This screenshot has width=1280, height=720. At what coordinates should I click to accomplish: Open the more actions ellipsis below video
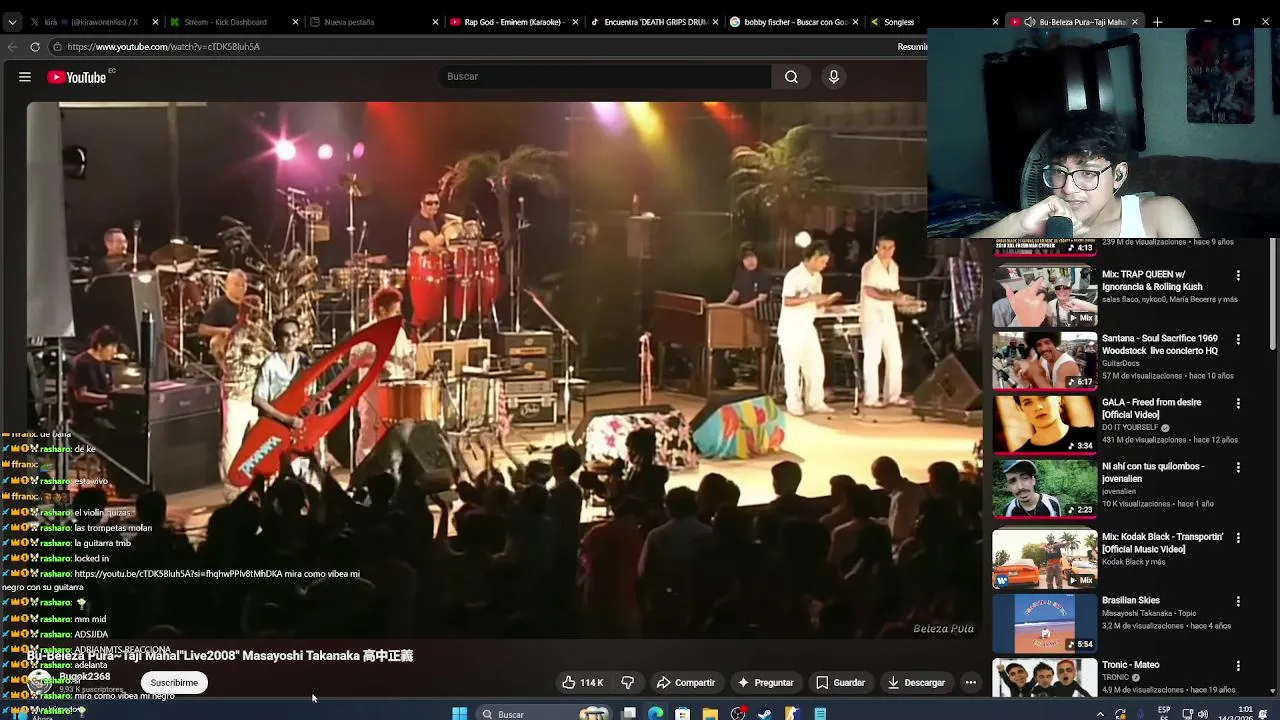[970, 683]
